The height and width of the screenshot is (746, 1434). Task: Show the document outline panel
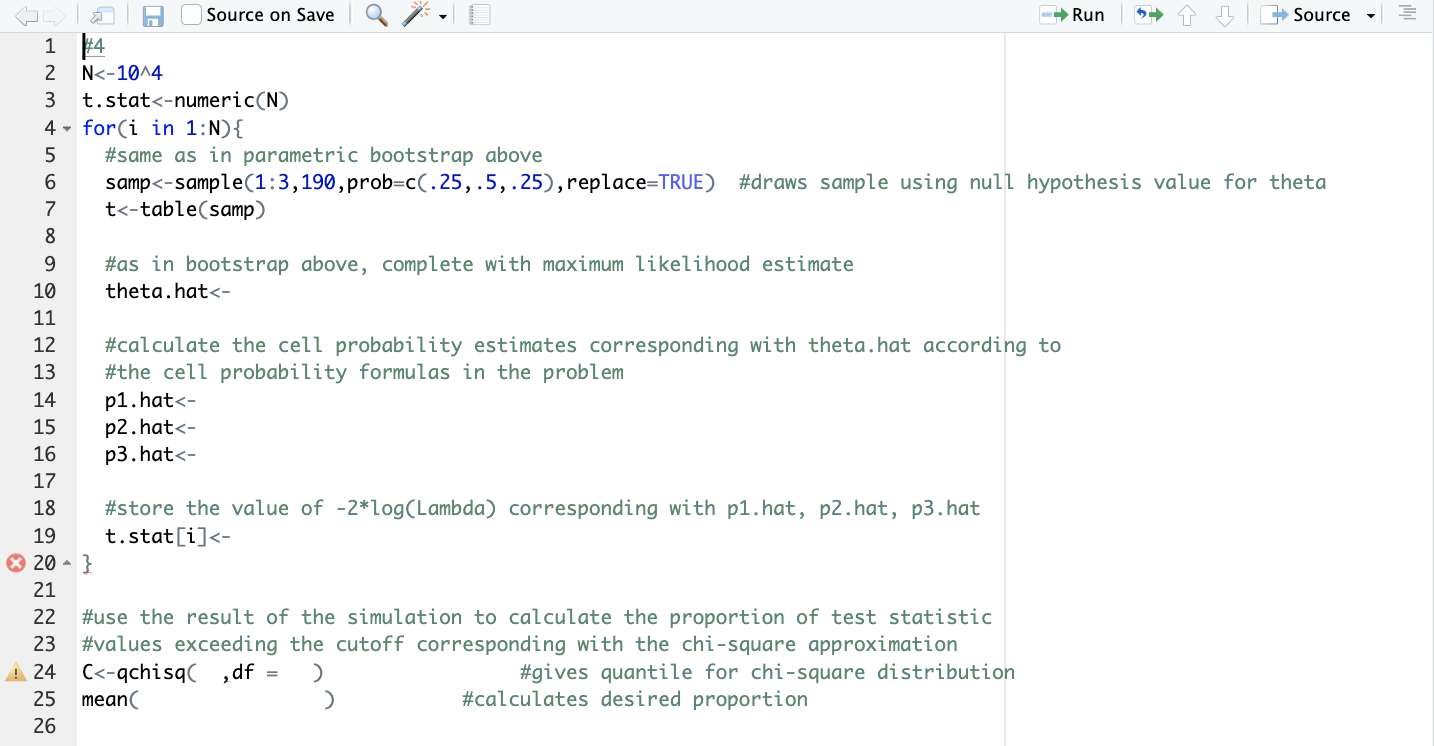[x=1406, y=14]
